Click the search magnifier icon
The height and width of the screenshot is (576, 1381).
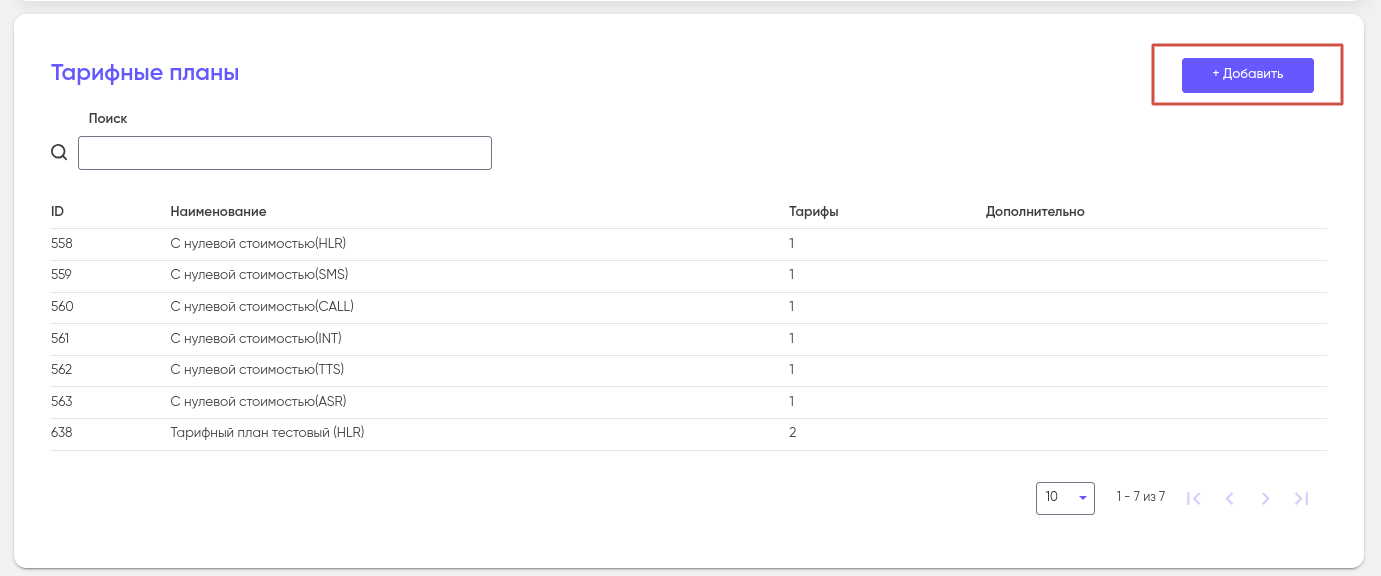tap(59, 153)
